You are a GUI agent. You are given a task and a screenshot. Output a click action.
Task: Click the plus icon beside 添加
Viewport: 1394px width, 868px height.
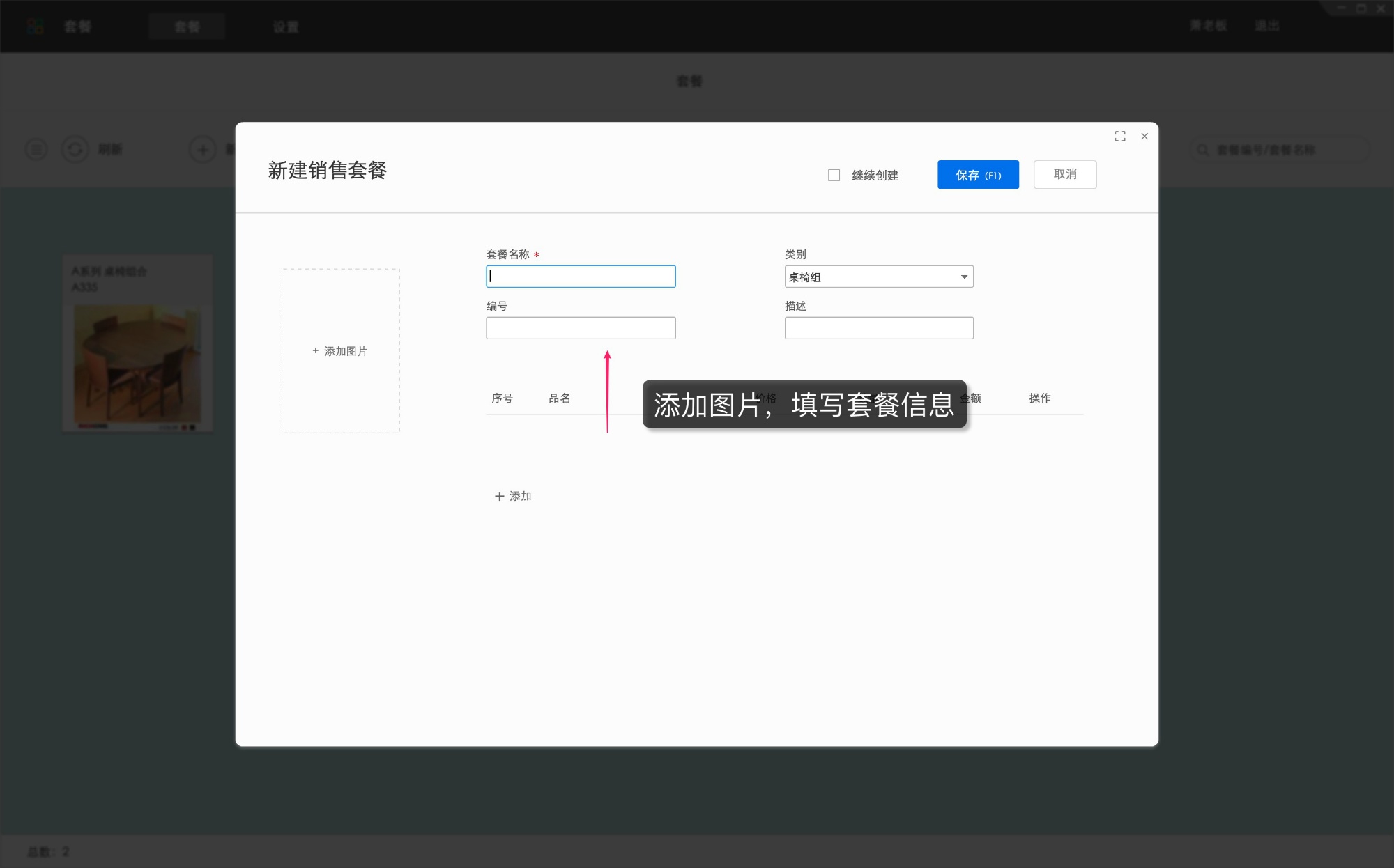[499, 496]
